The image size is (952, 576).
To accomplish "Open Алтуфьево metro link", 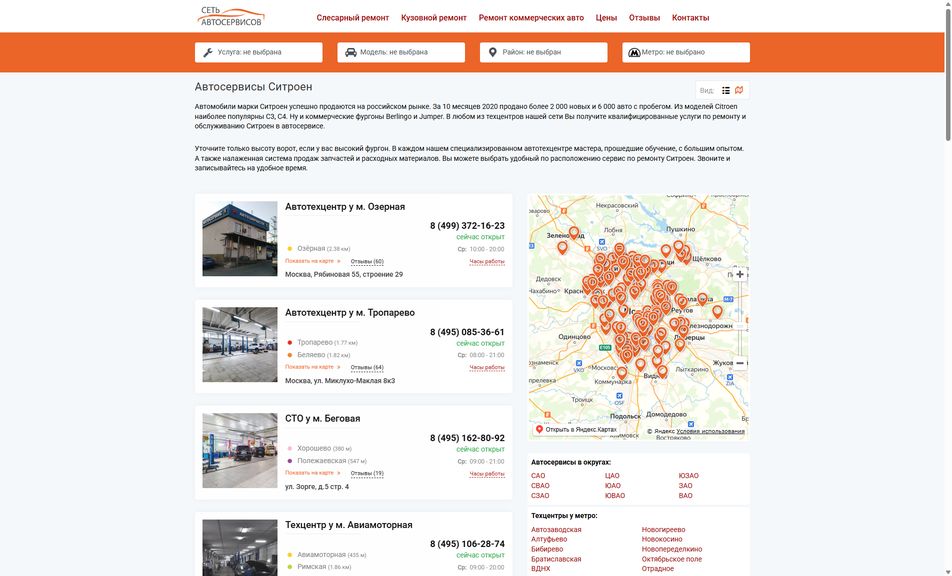I will [x=549, y=539].
